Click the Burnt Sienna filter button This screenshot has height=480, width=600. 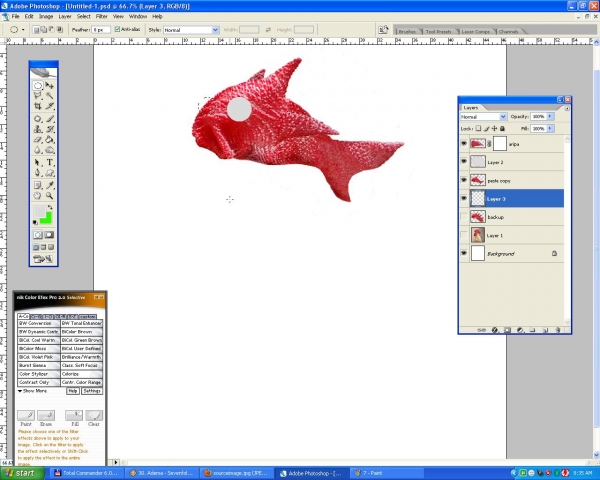point(39,366)
